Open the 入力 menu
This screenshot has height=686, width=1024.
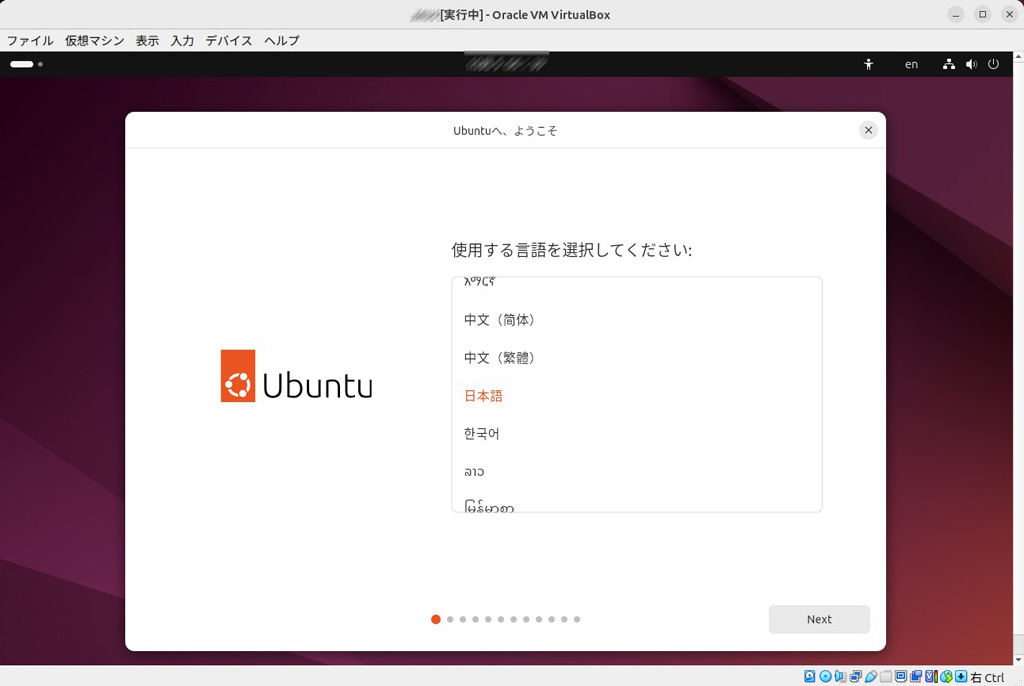[182, 41]
